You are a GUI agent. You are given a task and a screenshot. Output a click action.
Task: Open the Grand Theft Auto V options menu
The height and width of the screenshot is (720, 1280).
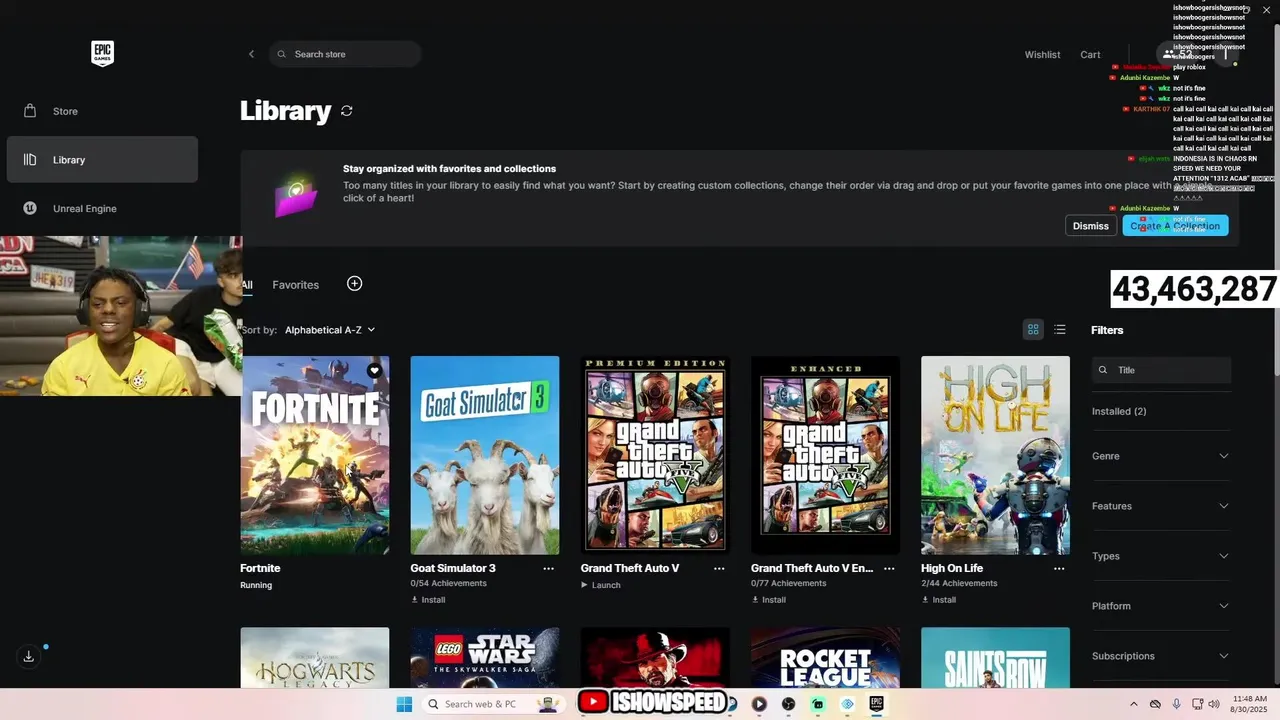click(x=719, y=568)
